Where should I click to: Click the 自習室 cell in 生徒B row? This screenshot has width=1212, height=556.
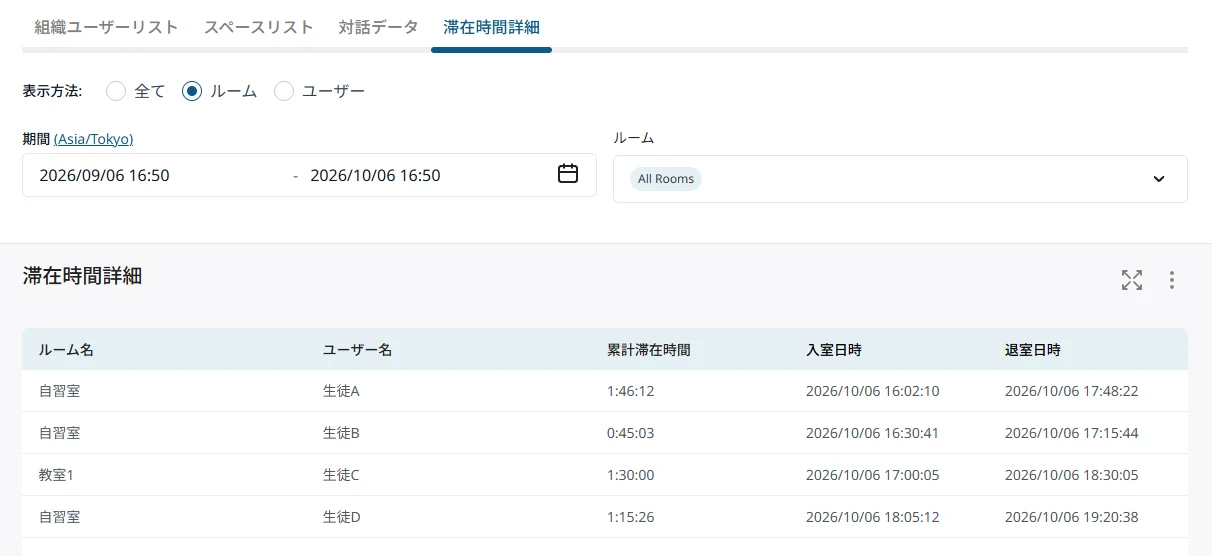pyautogui.click(x=59, y=433)
